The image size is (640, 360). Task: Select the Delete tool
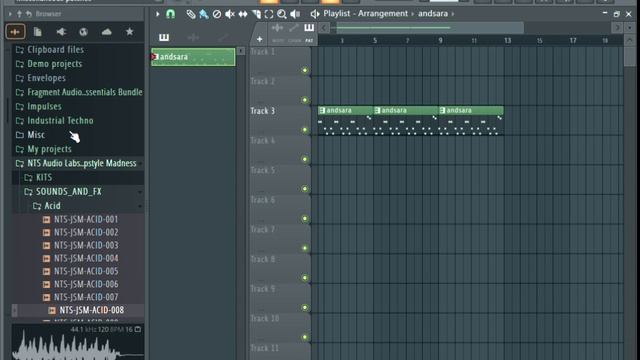tap(217, 14)
